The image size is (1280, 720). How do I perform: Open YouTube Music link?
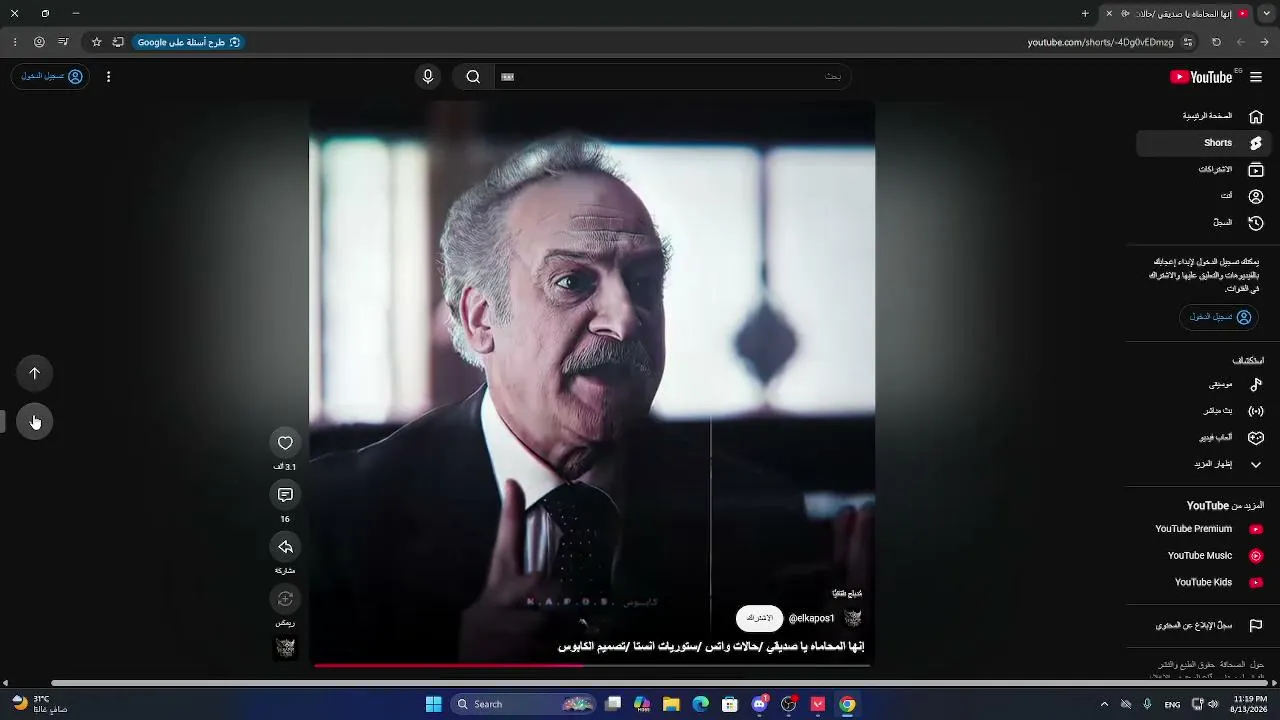tap(1204, 556)
